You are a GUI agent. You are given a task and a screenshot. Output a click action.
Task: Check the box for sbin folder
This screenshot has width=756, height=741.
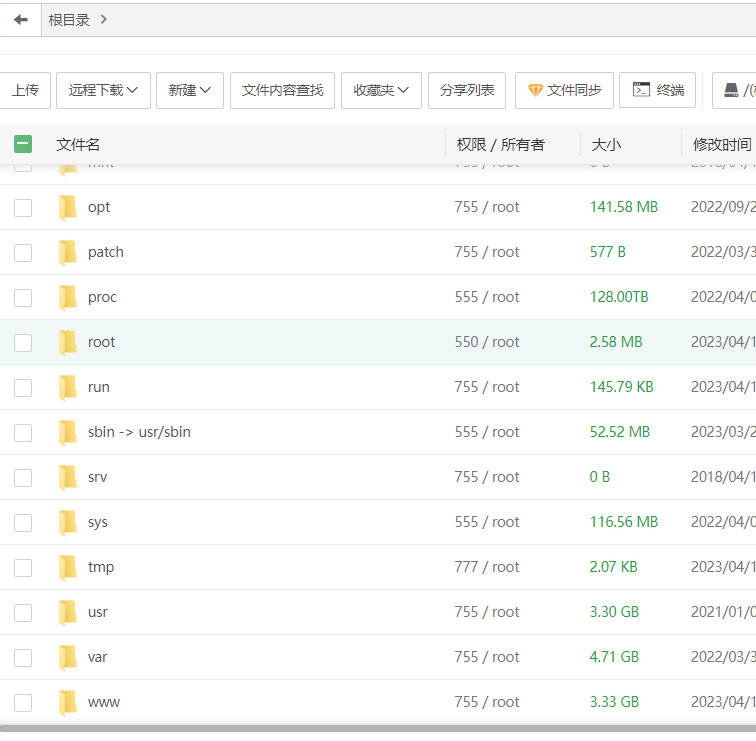click(23, 433)
